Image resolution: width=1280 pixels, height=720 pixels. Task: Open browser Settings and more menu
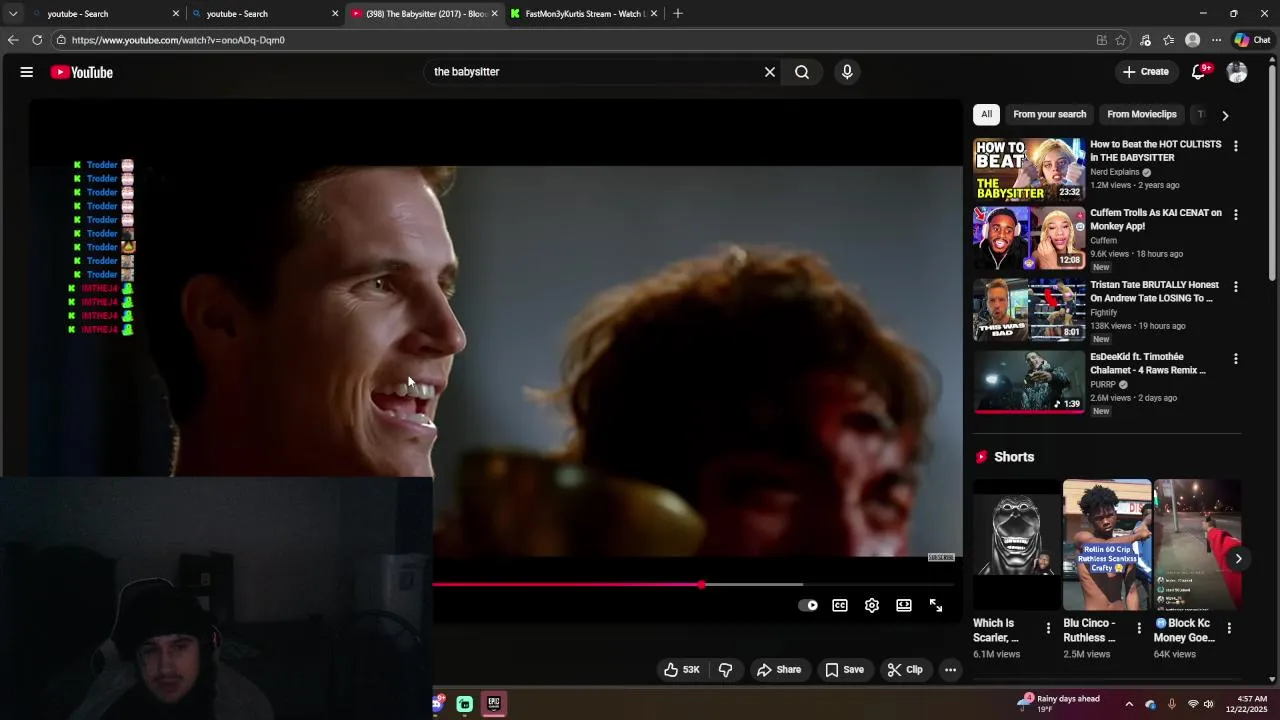point(1216,40)
